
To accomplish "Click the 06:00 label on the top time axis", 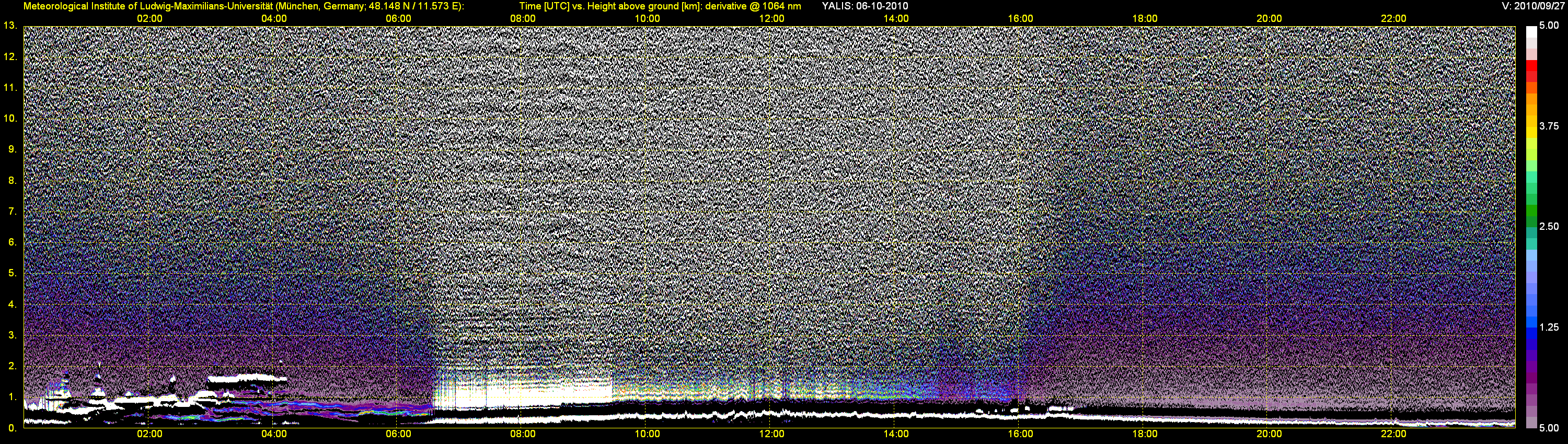I will tap(398, 19).
